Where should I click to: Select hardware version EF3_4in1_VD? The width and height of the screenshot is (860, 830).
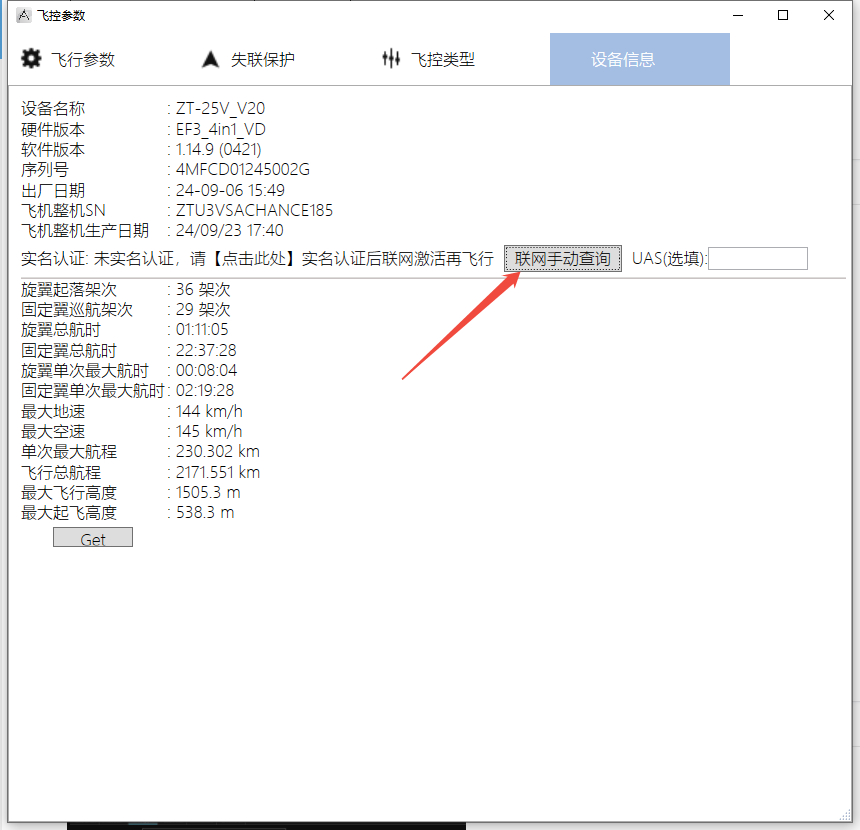[x=220, y=129]
